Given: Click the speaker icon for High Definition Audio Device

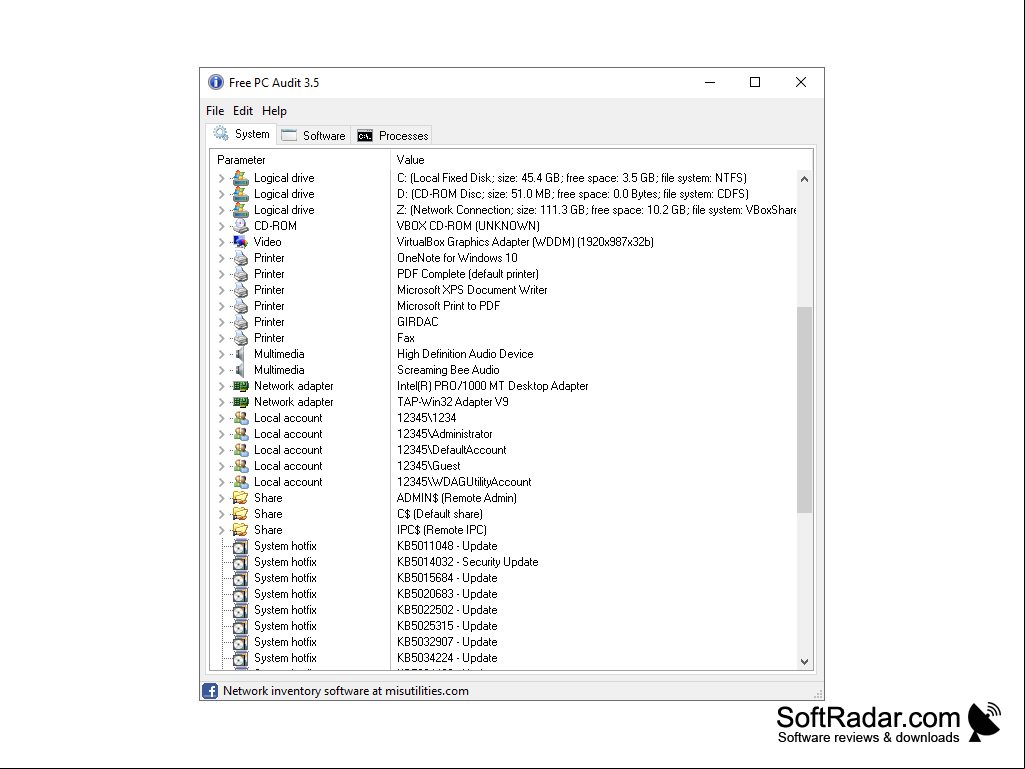Looking at the screenshot, I should coord(241,354).
